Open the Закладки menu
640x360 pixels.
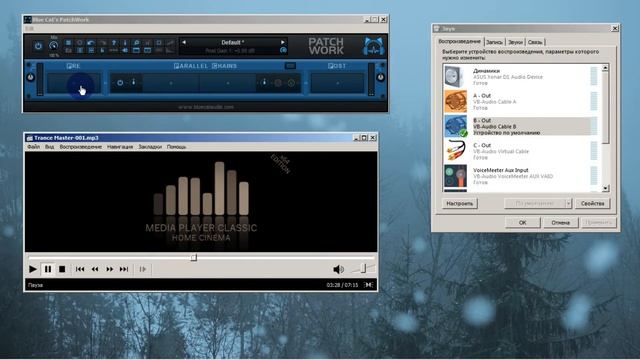click(150, 147)
